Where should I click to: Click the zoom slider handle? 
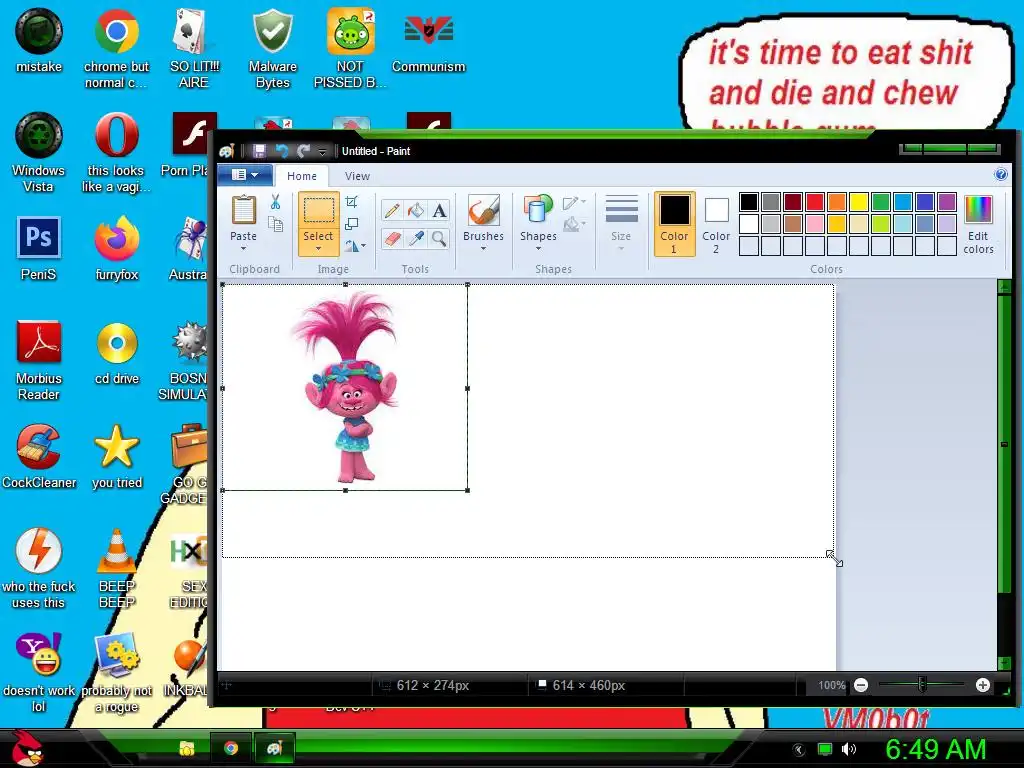(921, 685)
